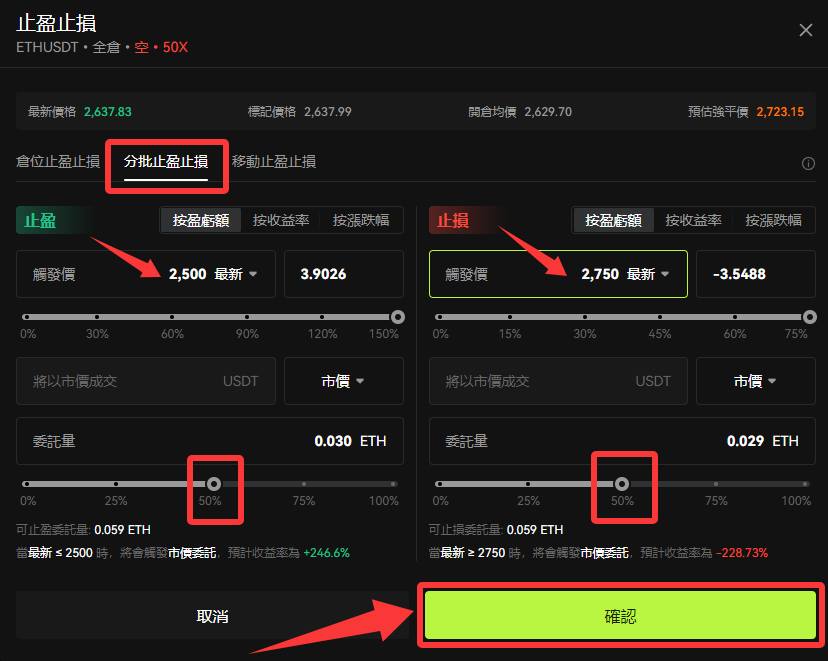This screenshot has height=661, width=828.
Task: Click the take-profit 觸發價 input field
Action: pyautogui.click(x=146, y=274)
